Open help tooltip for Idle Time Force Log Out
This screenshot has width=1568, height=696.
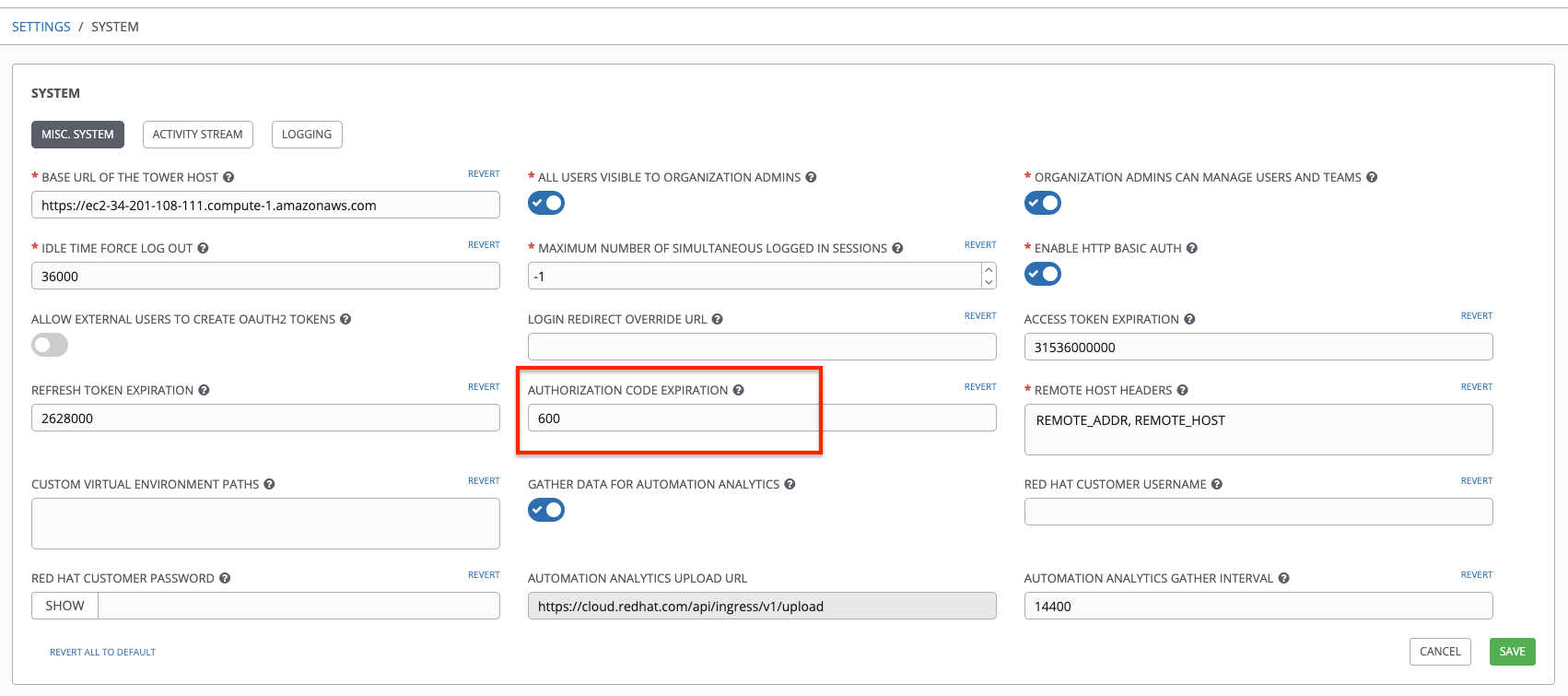203,248
